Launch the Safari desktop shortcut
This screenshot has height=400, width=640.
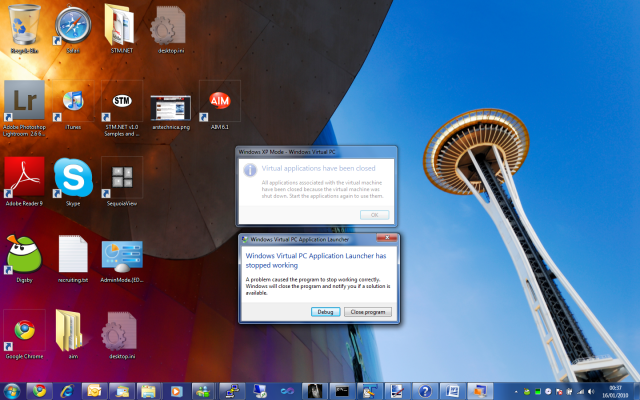73,29
